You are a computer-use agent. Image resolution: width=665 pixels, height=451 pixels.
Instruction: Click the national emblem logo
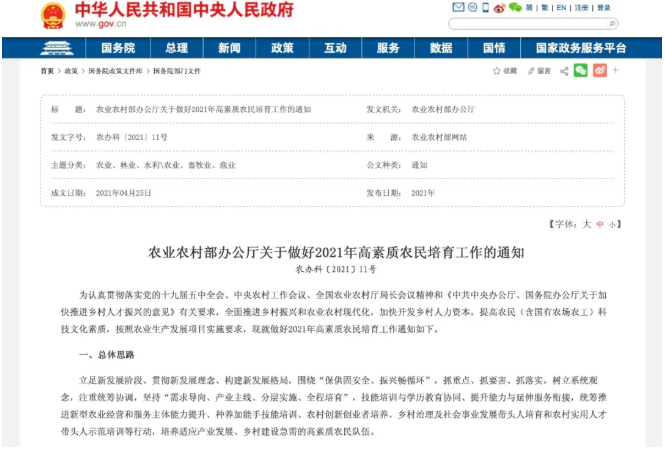point(53,16)
